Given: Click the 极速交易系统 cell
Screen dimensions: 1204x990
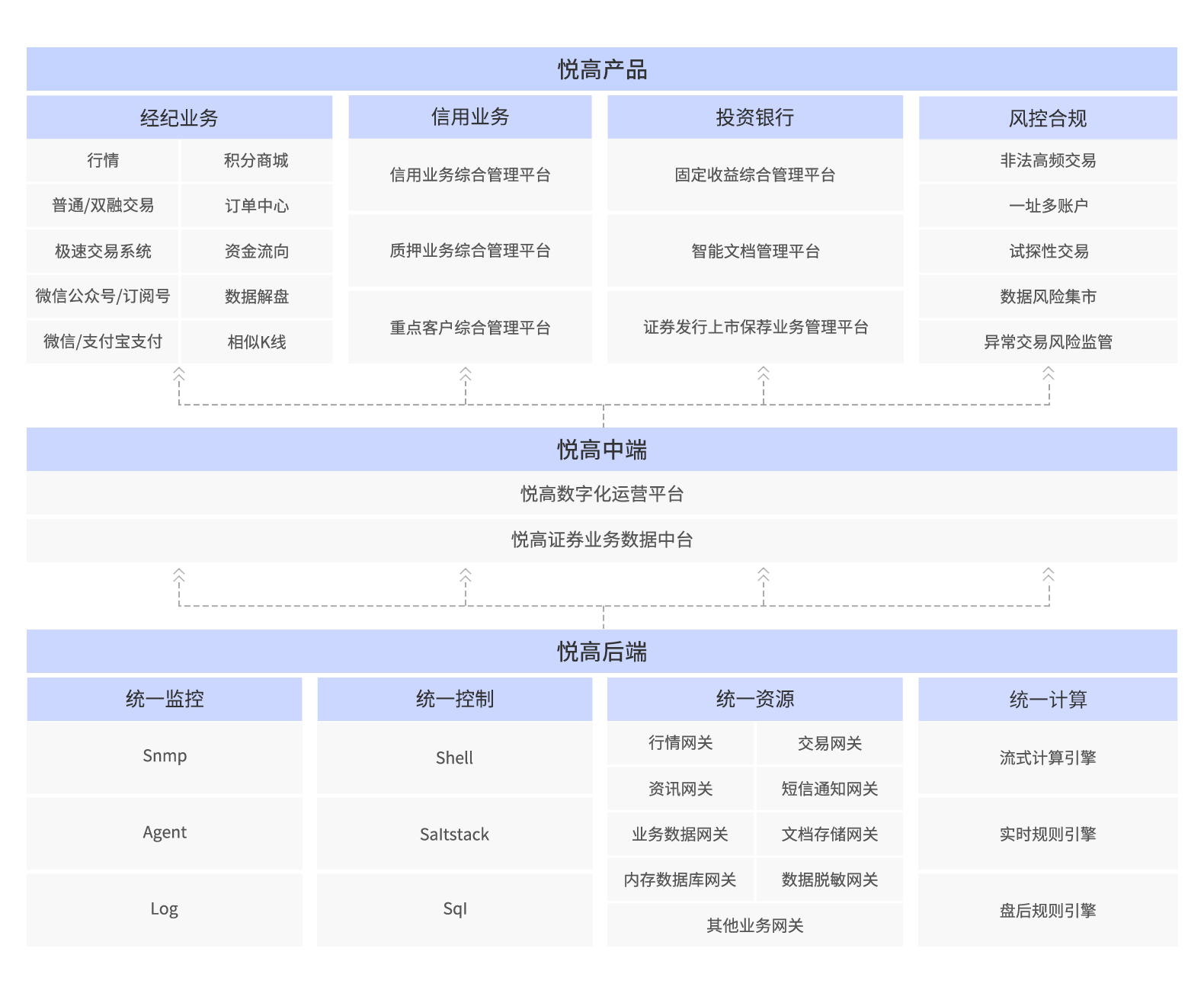Looking at the screenshot, I should pos(103,252).
